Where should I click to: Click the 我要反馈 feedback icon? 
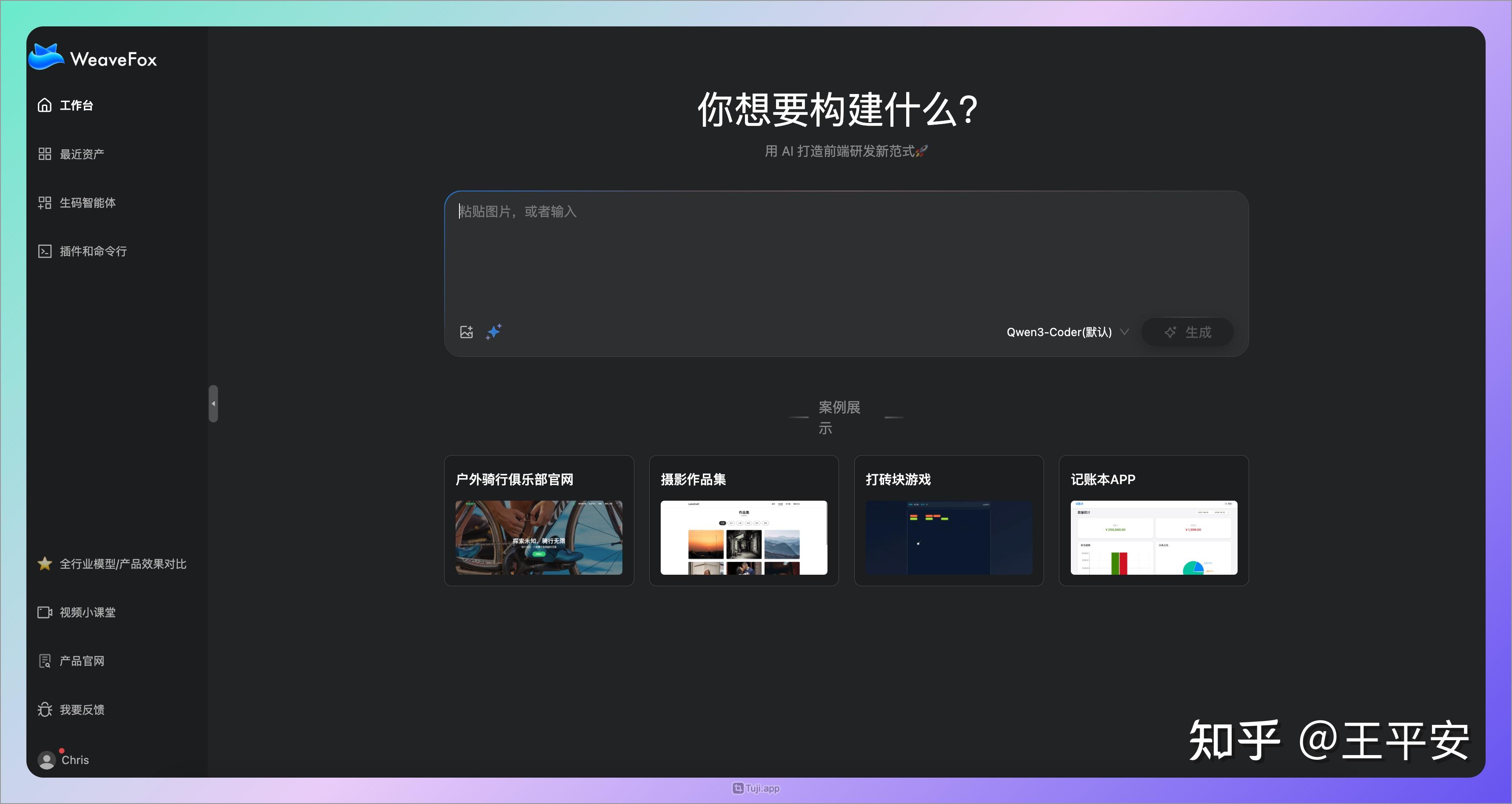(45, 710)
